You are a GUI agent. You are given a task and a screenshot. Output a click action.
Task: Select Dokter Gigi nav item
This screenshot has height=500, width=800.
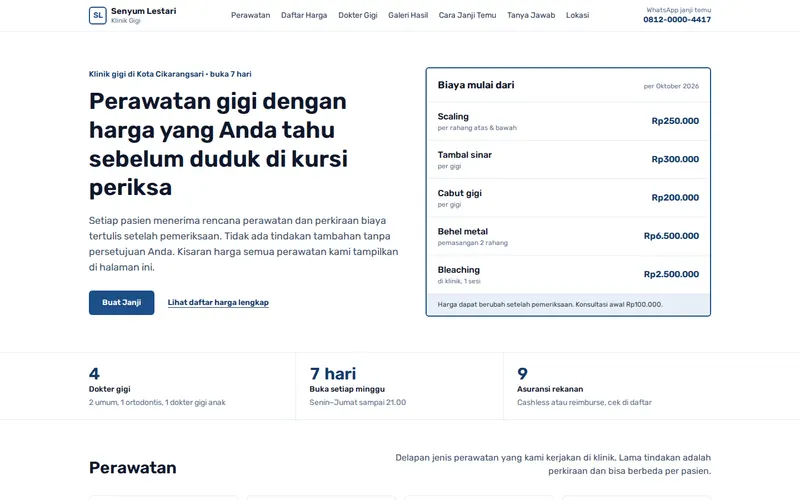point(358,15)
